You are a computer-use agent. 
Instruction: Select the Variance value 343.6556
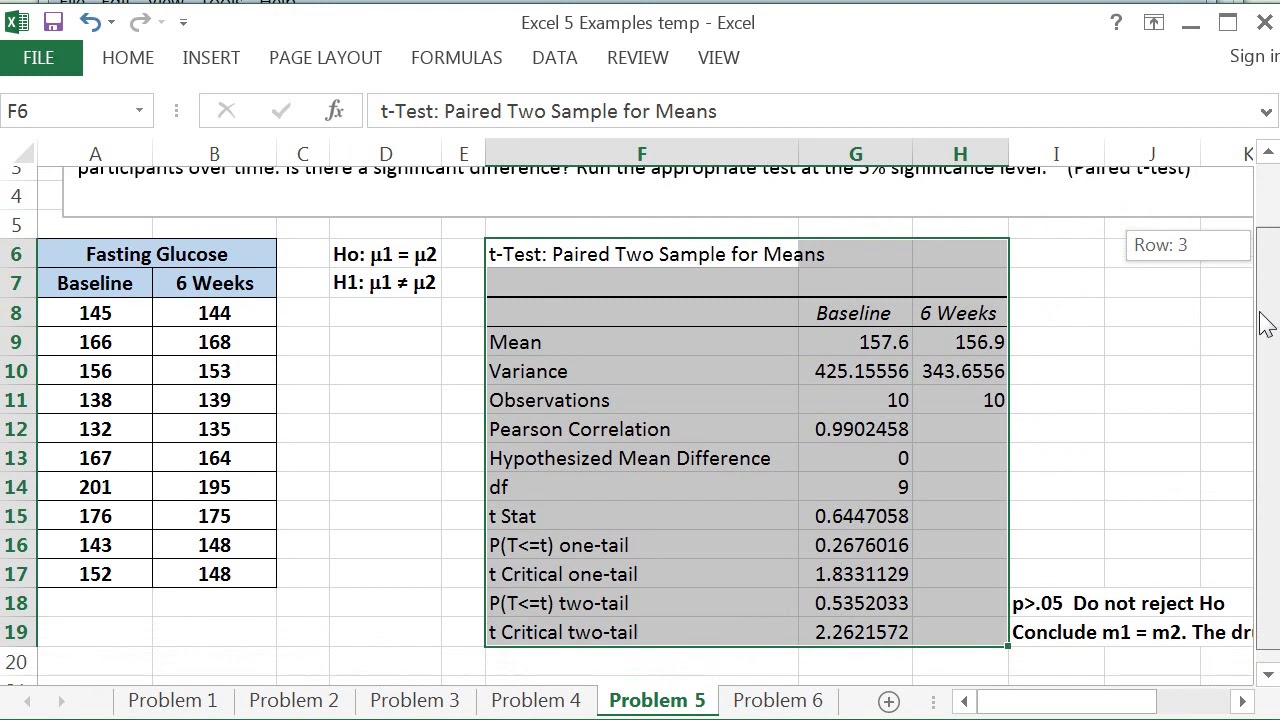[960, 371]
